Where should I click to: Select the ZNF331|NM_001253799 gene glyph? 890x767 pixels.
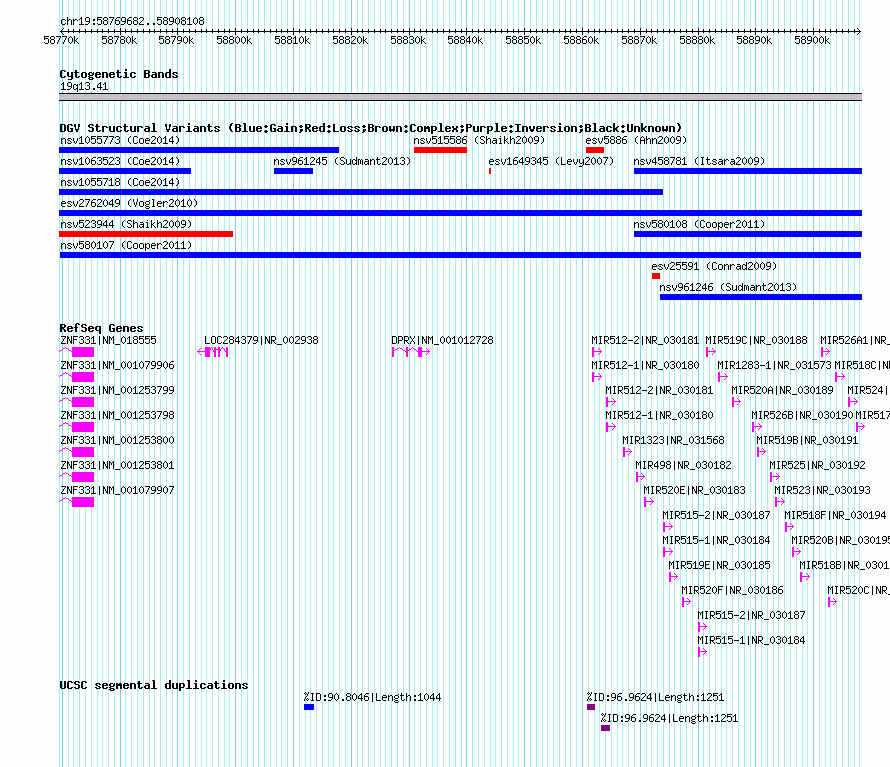(x=77, y=402)
